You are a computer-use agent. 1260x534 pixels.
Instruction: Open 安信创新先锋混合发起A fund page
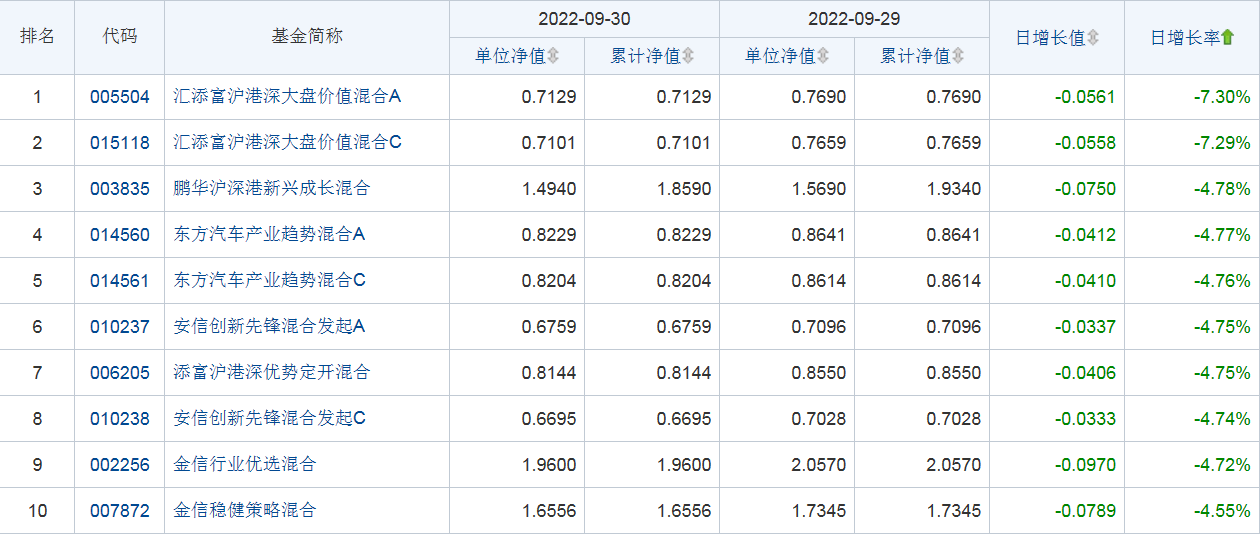point(269,327)
